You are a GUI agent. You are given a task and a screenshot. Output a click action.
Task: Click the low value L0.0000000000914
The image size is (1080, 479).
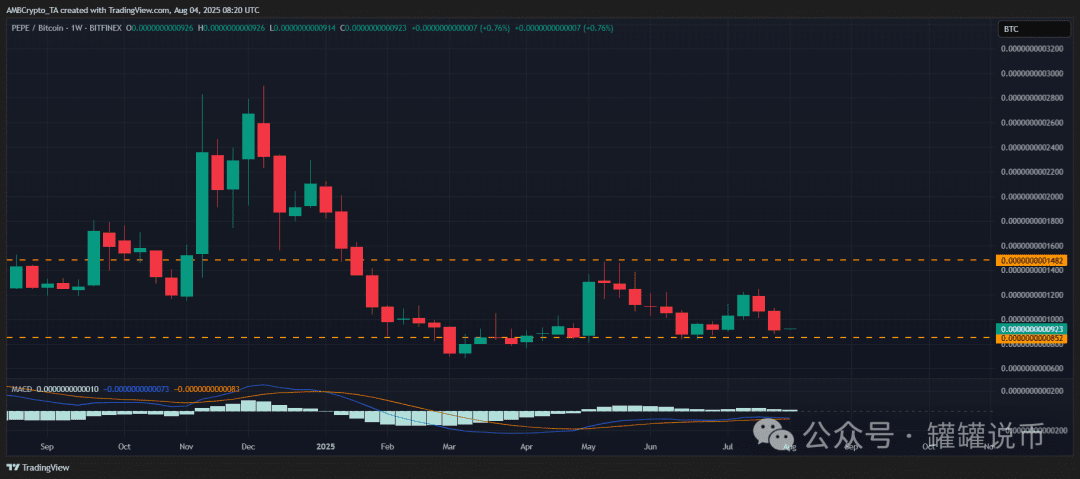pyautogui.click(x=302, y=28)
